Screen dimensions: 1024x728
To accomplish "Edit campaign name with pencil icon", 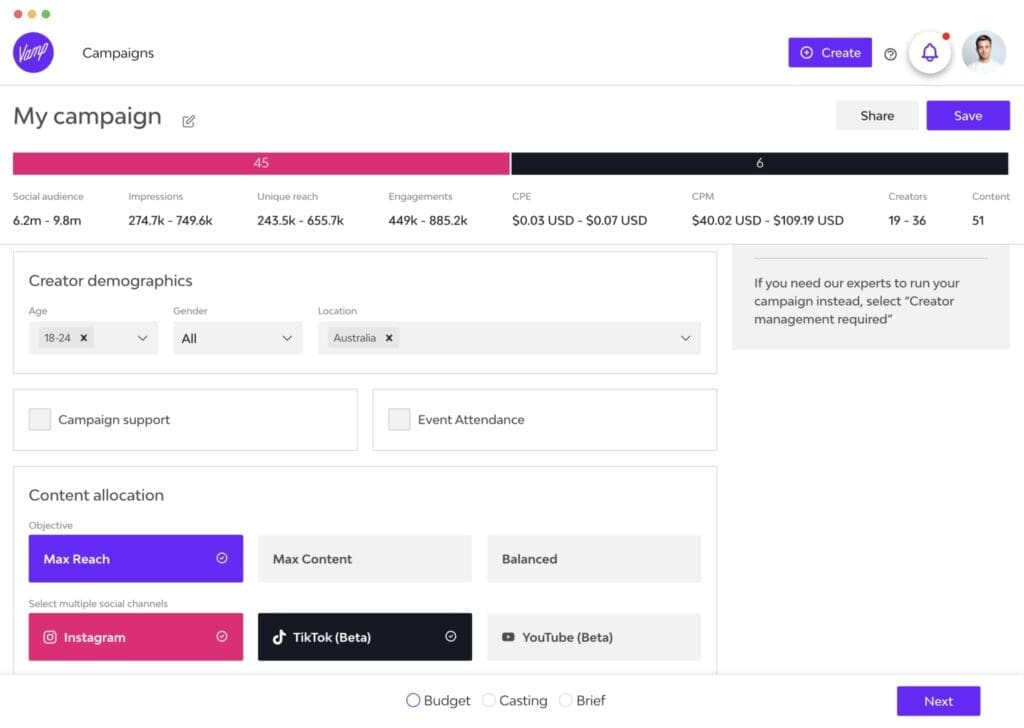I will click(189, 121).
